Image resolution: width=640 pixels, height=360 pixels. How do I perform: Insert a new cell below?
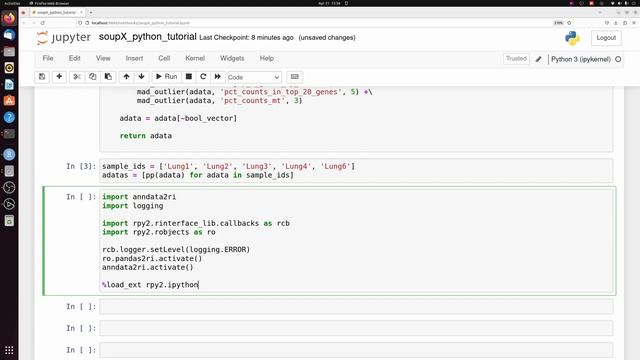(59, 77)
